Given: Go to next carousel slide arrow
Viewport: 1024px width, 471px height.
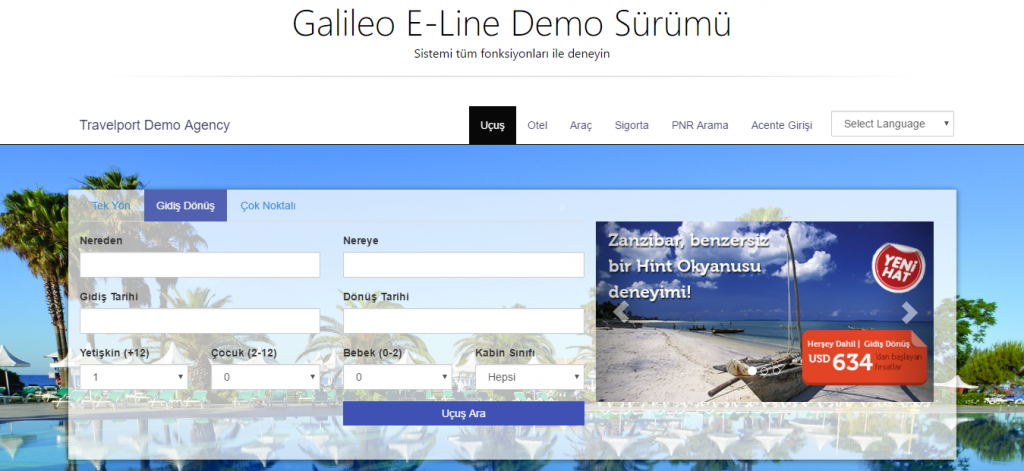Looking at the screenshot, I should pyautogui.click(x=909, y=313).
